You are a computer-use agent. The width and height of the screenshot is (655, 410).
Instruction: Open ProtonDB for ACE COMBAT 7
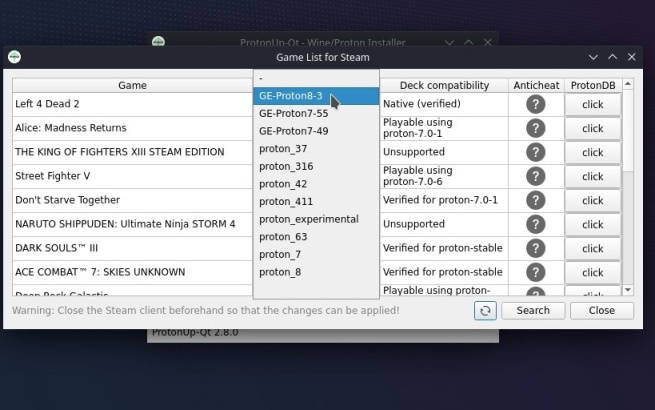(x=593, y=272)
